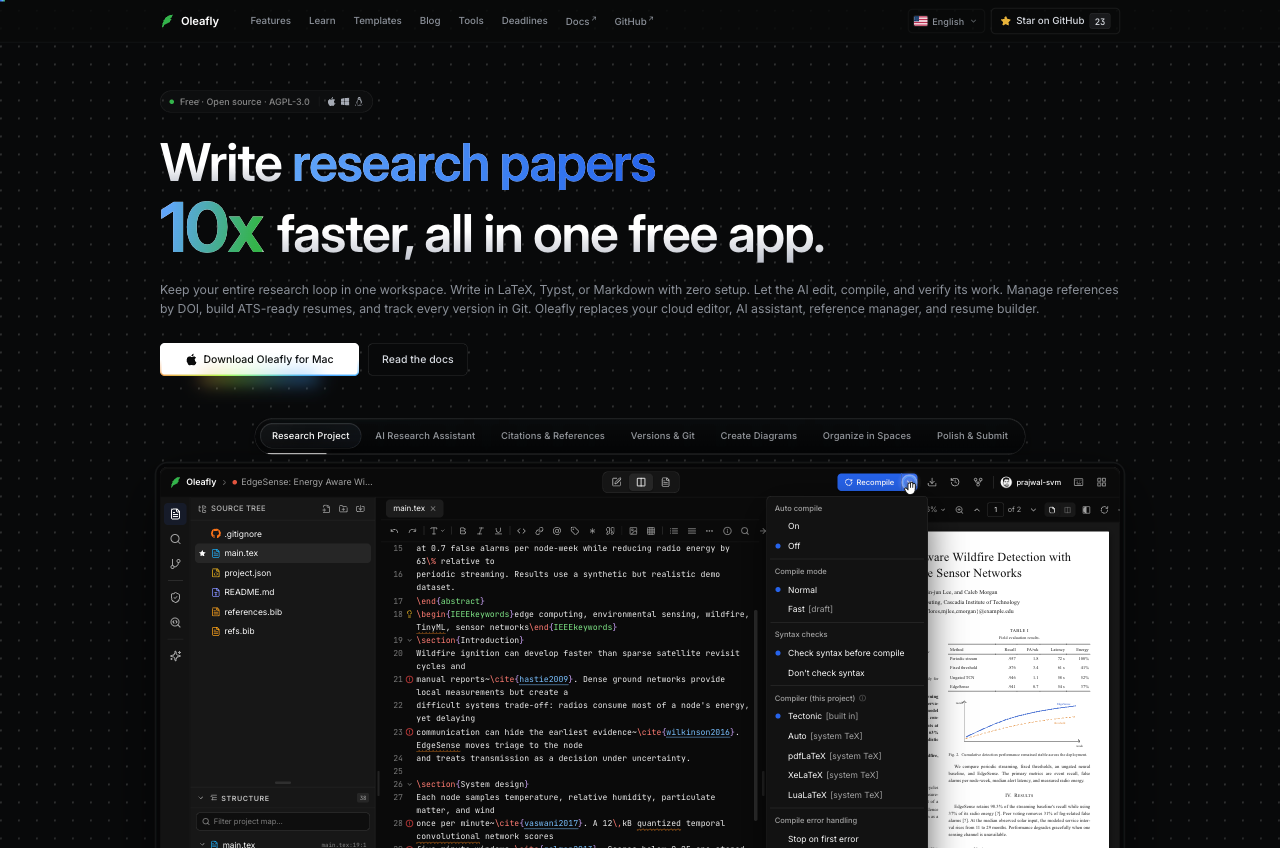
Task: Open the Git branch icon in sidebar
Action: [175, 564]
